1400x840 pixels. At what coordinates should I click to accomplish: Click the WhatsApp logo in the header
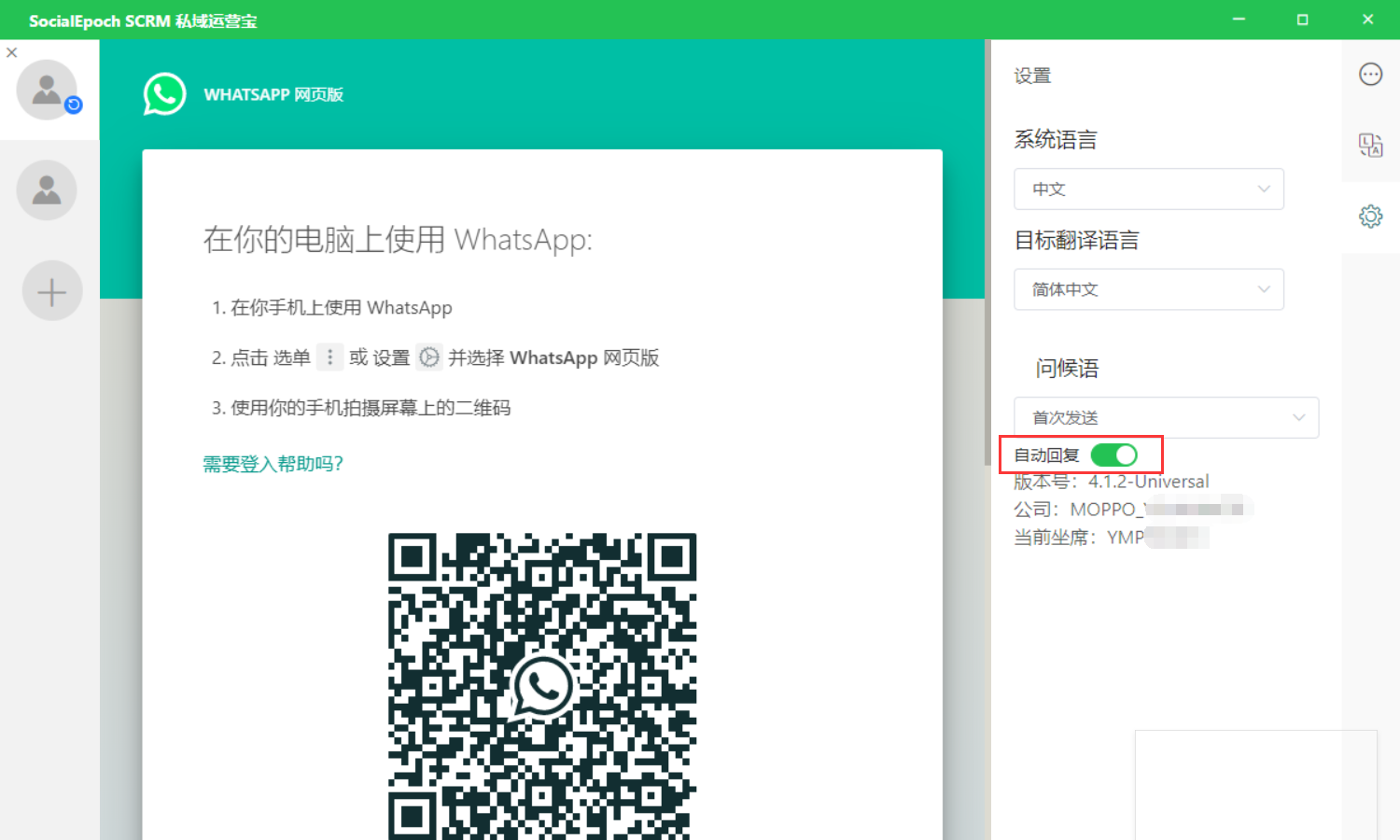tap(164, 94)
